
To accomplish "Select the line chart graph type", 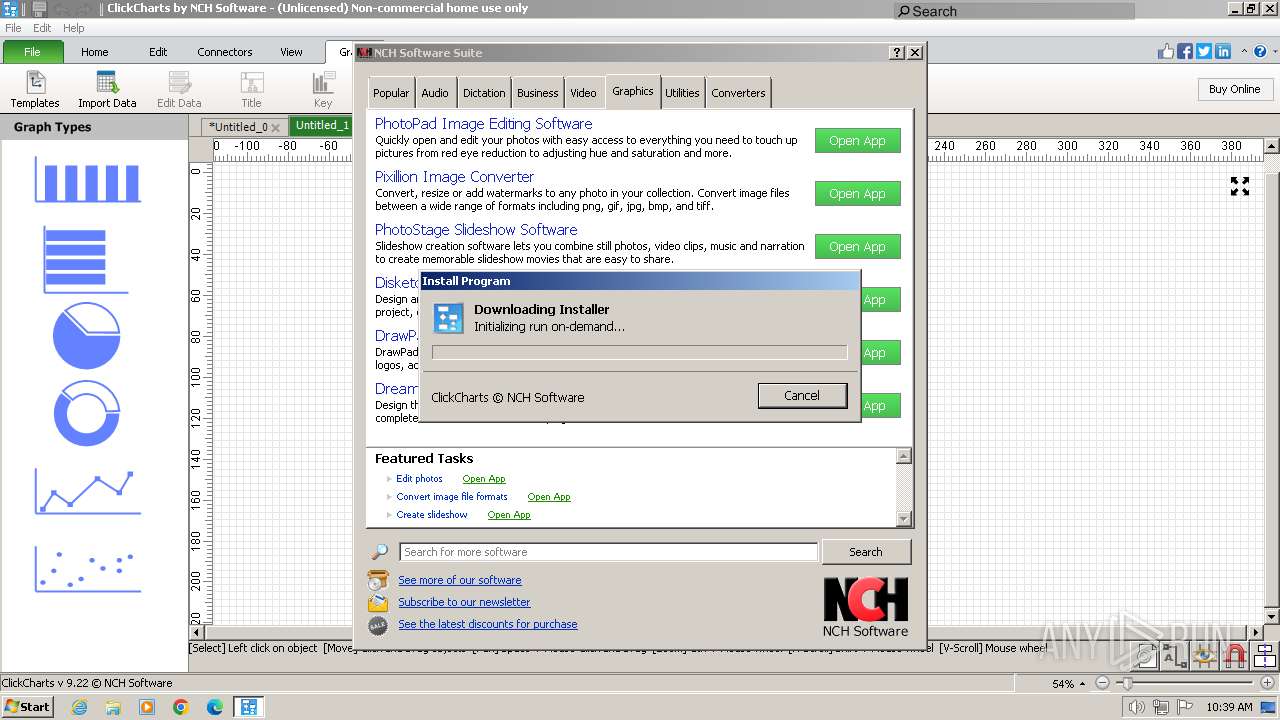I will (88, 491).
